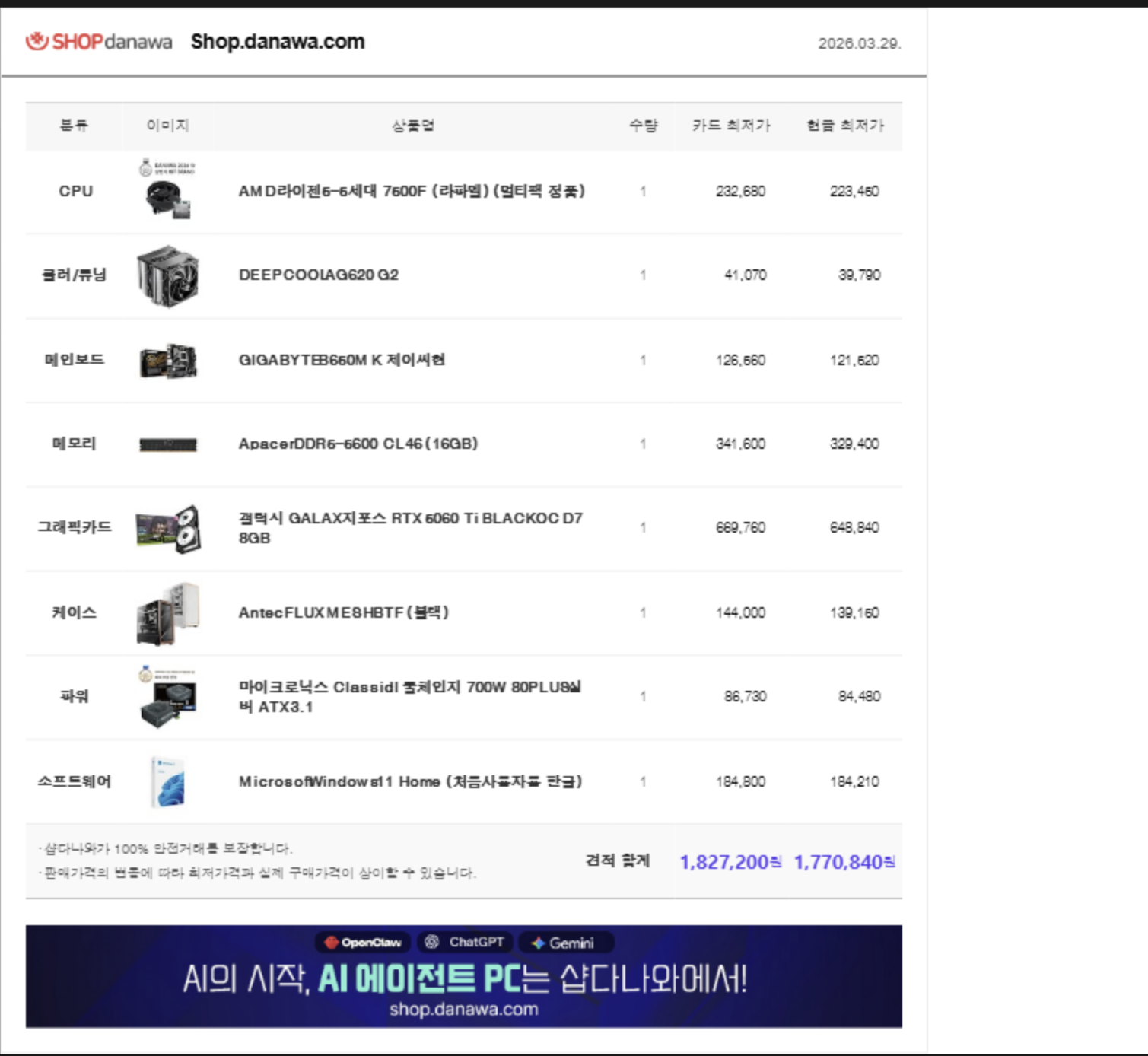Select the CPU row quantity 1

tap(643, 191)
